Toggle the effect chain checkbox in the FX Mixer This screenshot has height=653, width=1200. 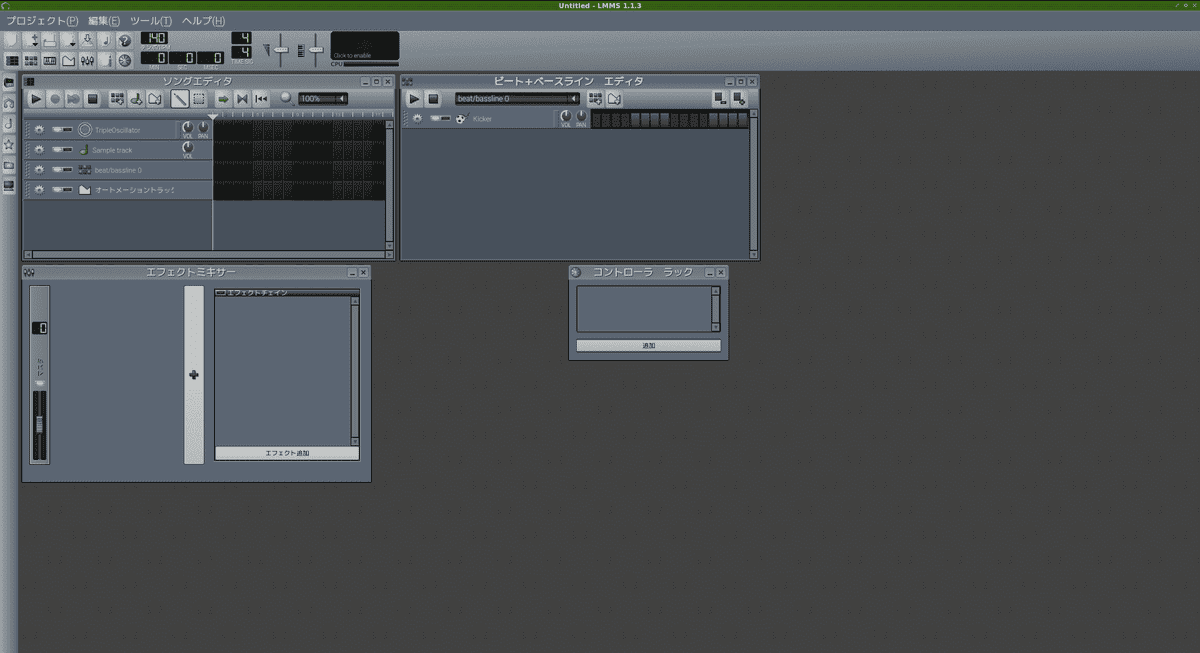[x=220, y=292]
